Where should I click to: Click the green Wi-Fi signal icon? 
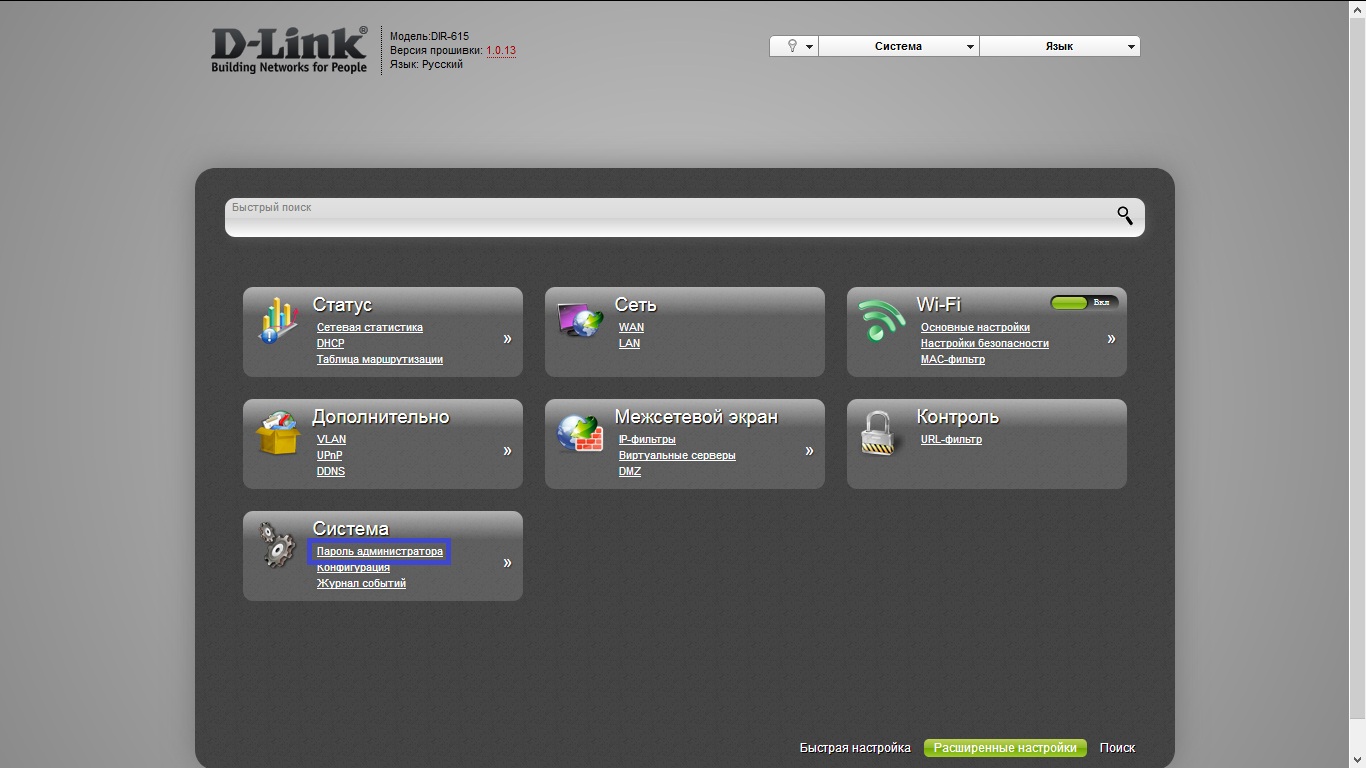(x=882, y=321)
